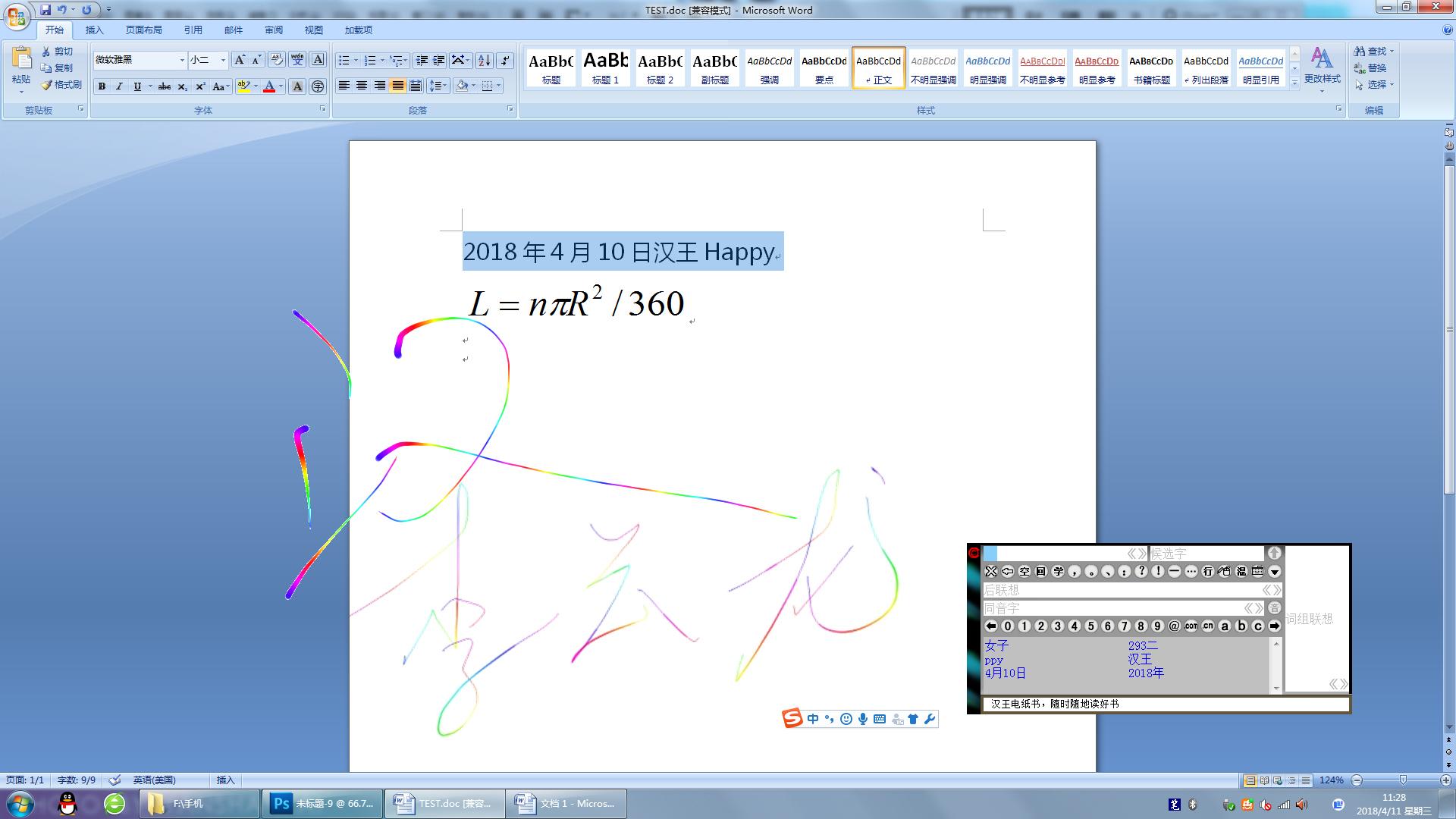Click the Sogou microphone voice input icon
1456x819 pixels.
[x=863, y=719]
